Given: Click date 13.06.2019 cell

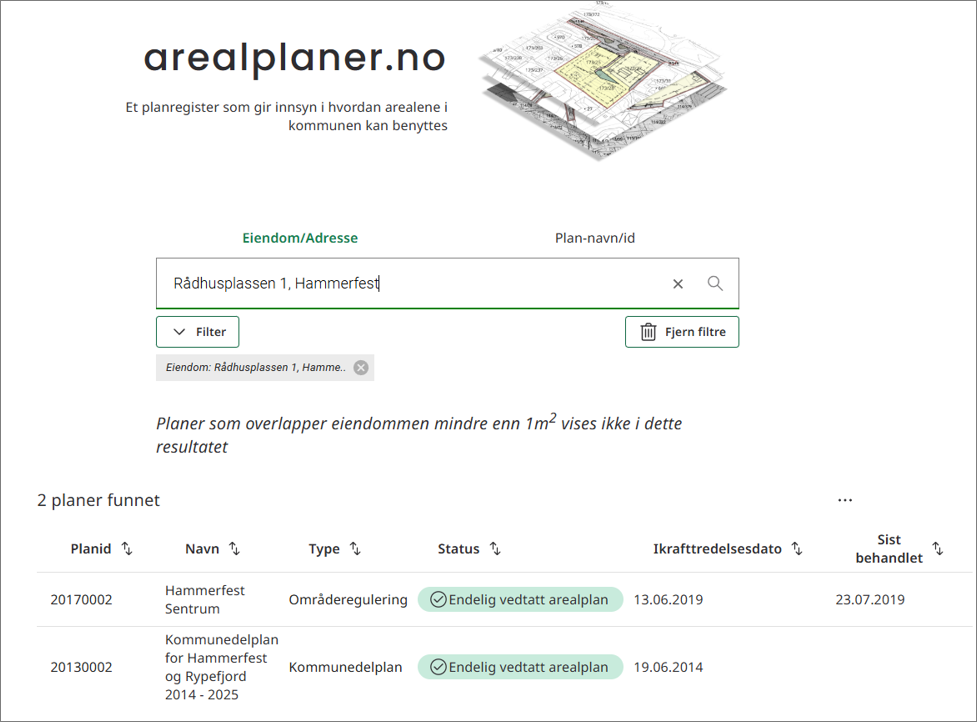Looking at the screenshot, I should point(669,600).
